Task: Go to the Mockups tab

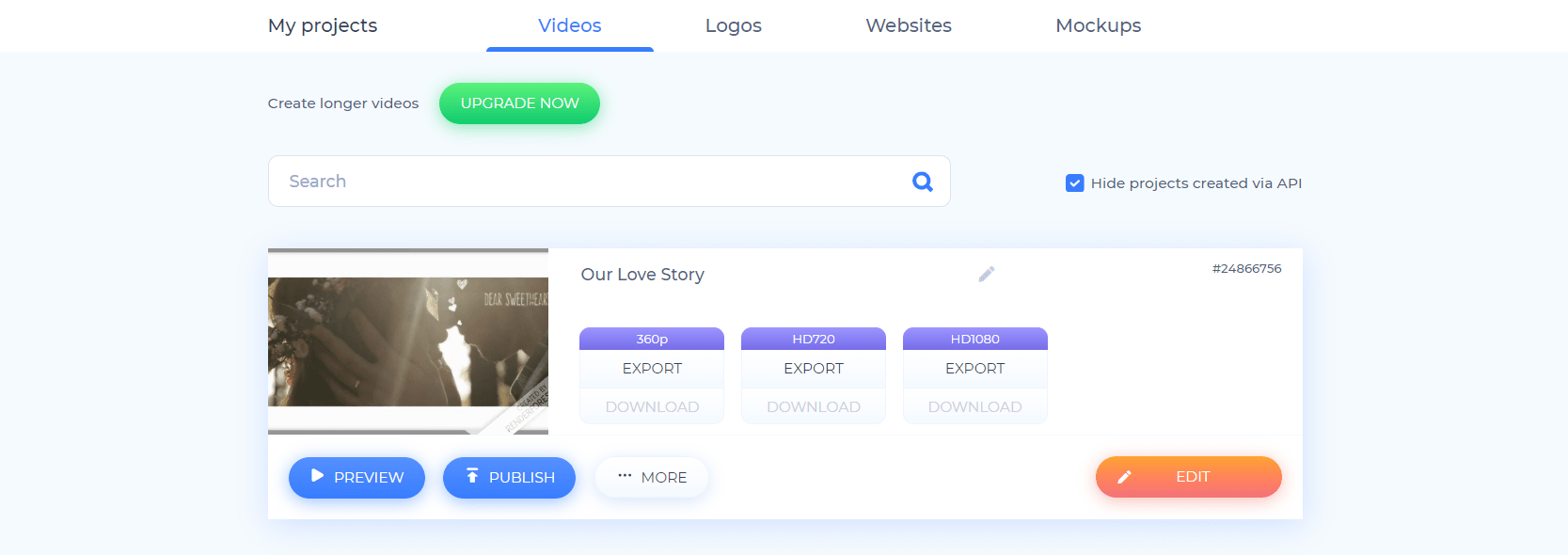Action: tap(1099, 25)
